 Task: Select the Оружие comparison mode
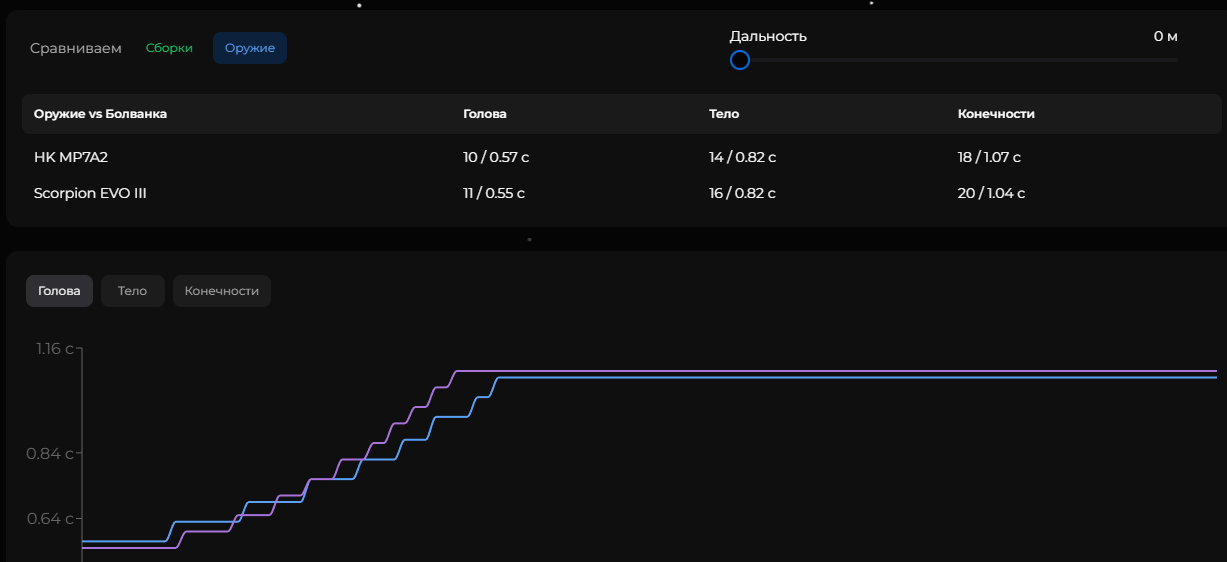pos(250,48)
